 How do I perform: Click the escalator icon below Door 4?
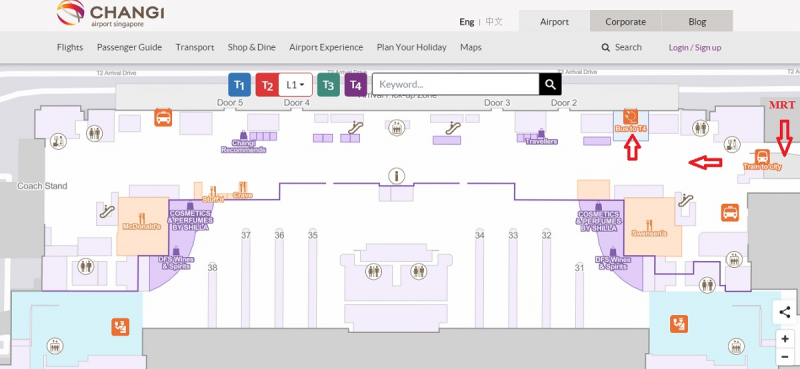(x=356, y=128)
